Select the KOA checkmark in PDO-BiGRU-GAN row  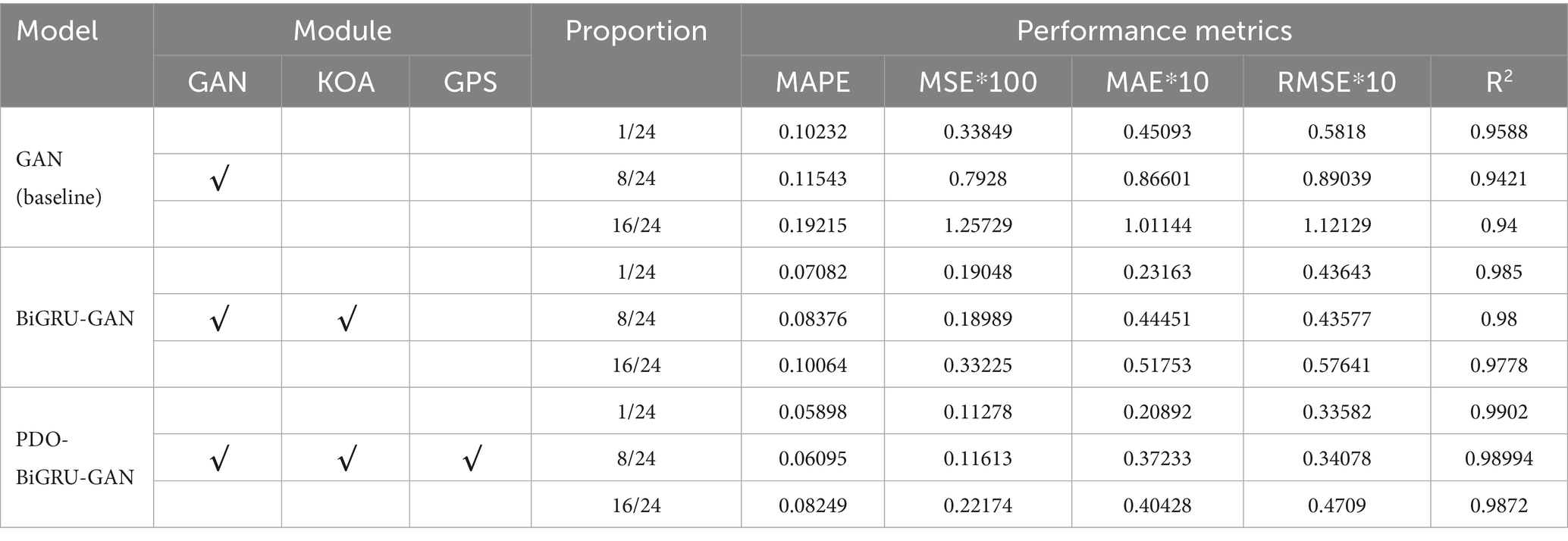(x=346, y=459)
